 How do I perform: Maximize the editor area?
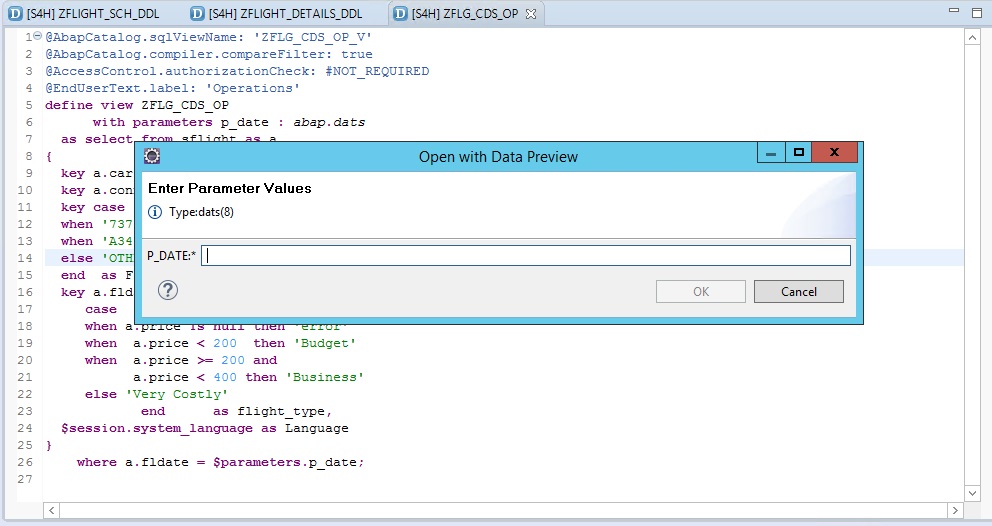[977, 12]
